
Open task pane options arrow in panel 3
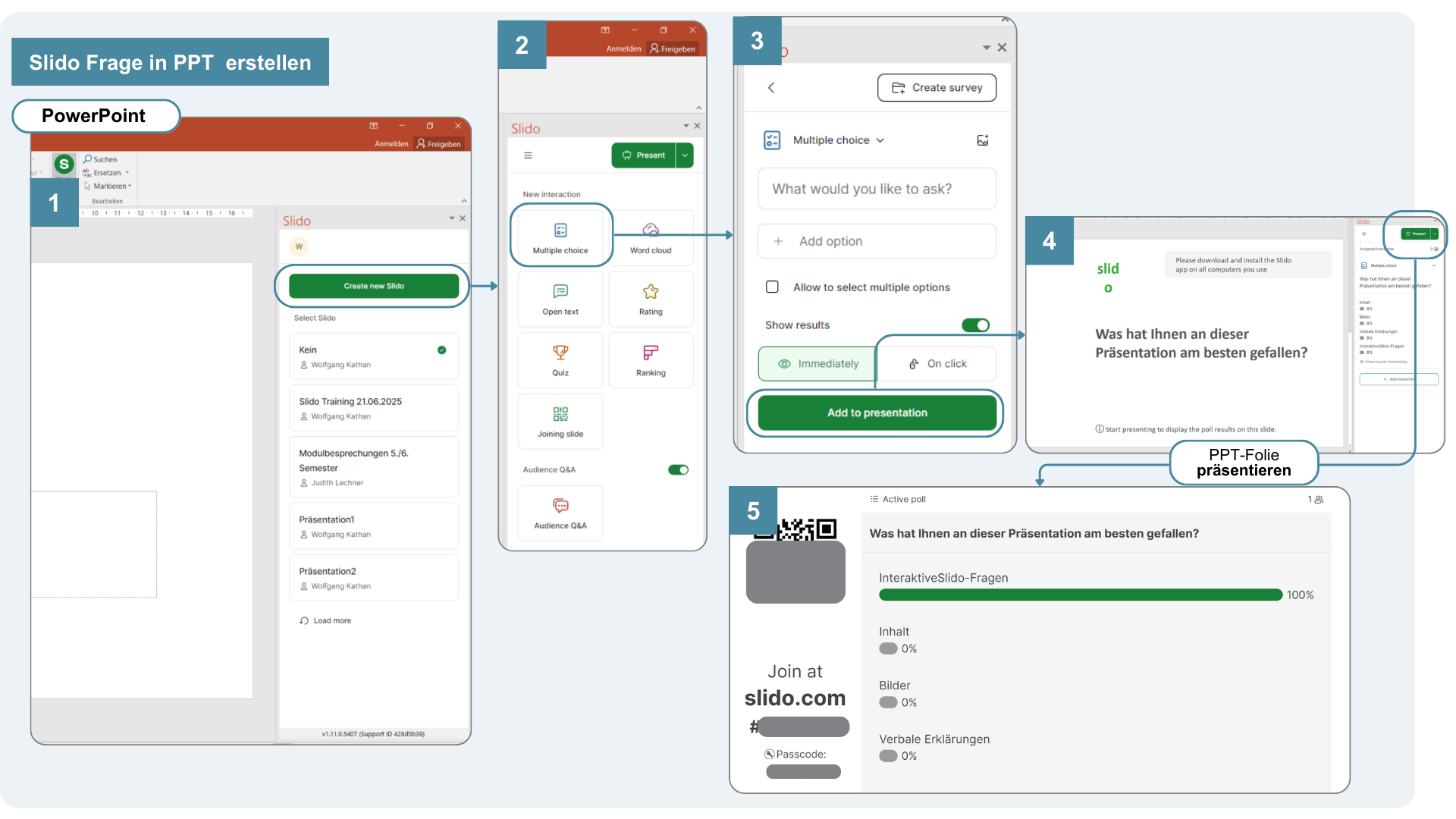[x=987, y=48]
